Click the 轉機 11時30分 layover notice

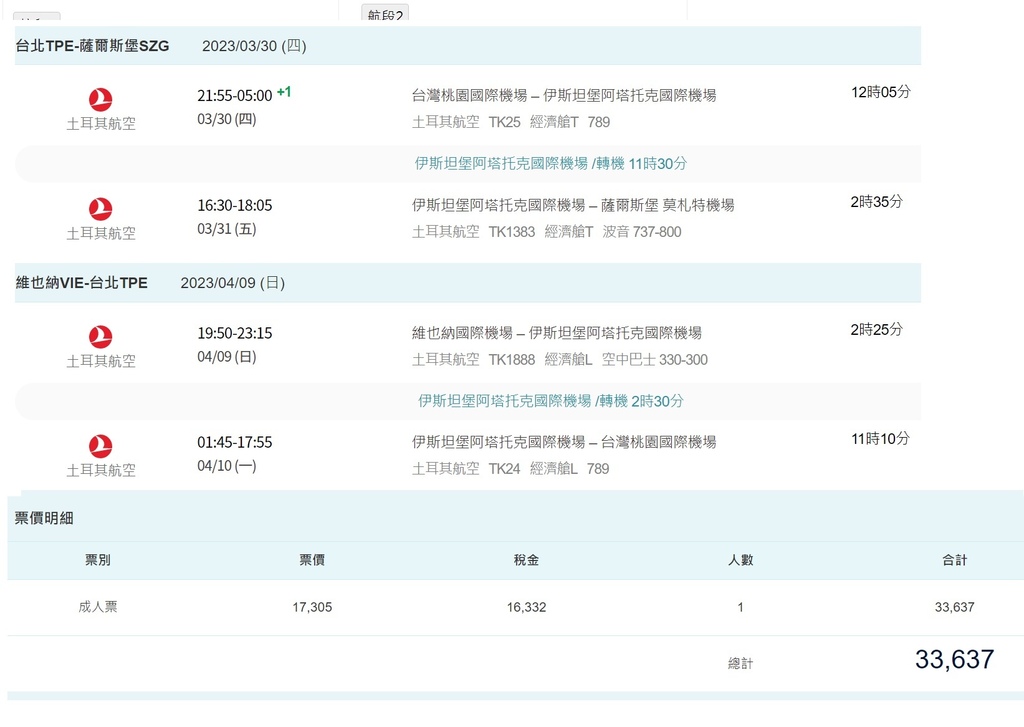551,163
